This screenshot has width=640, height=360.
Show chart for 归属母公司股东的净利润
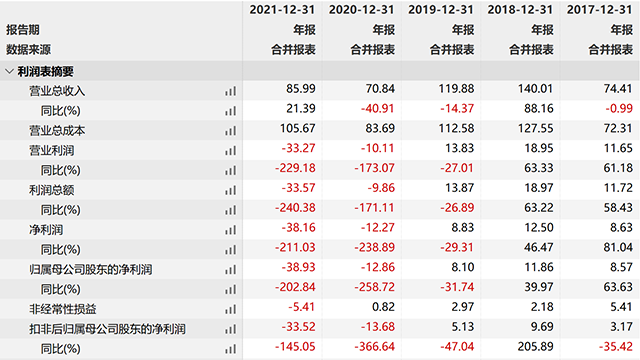(x=231, y=270)
